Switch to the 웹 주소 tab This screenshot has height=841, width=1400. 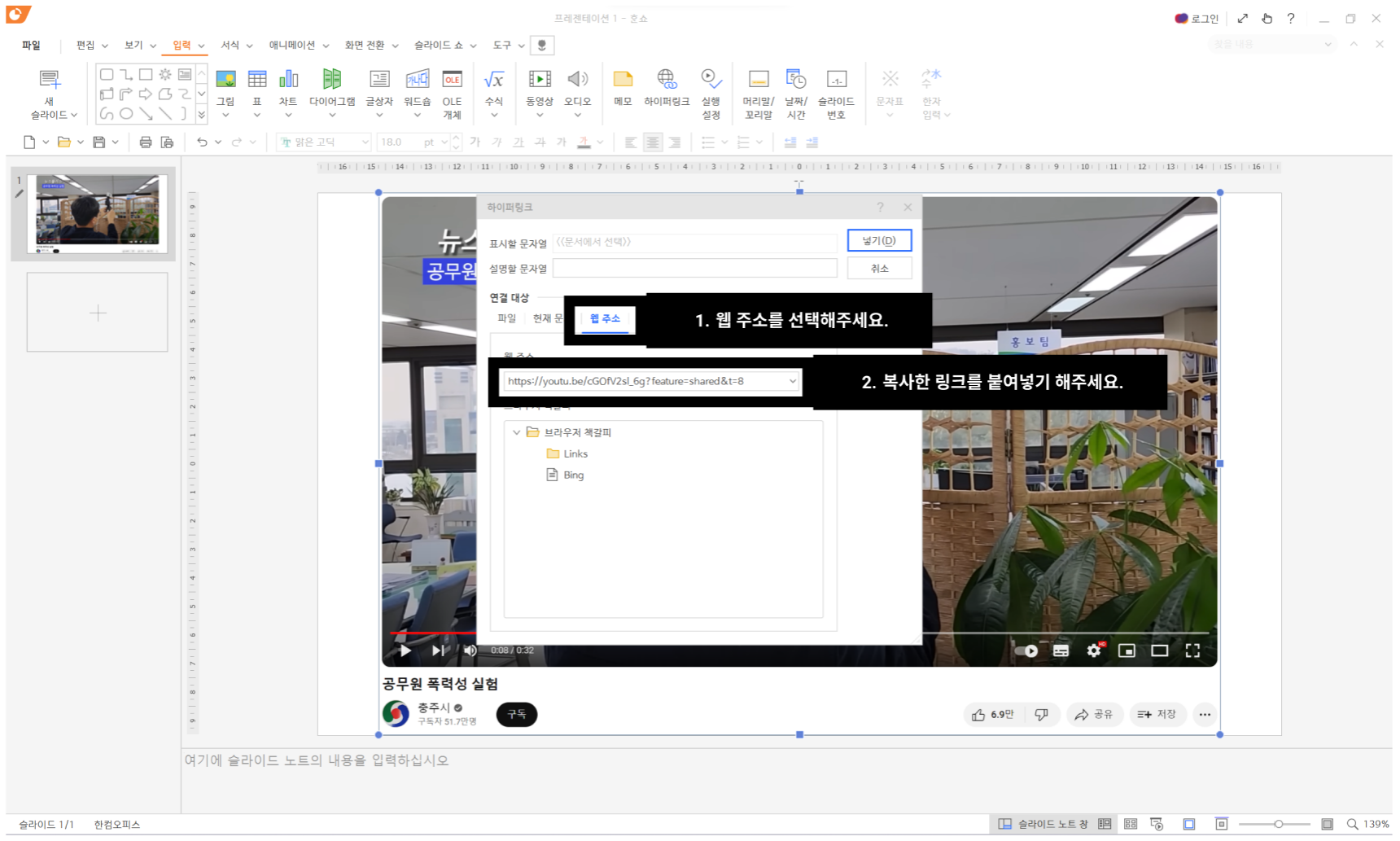coord(605,319)
